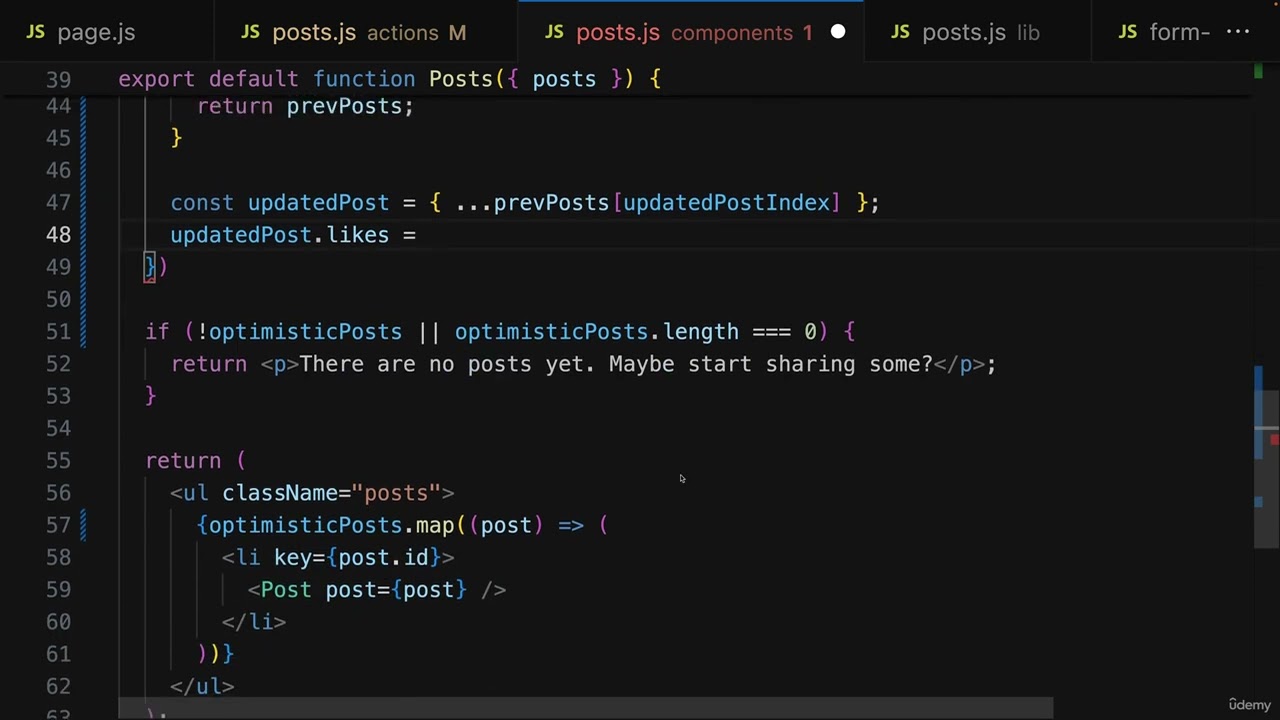Click the unsaved dot on posts.js components tab
Viewport: 1280px width, 720px height.
(838, 32)
